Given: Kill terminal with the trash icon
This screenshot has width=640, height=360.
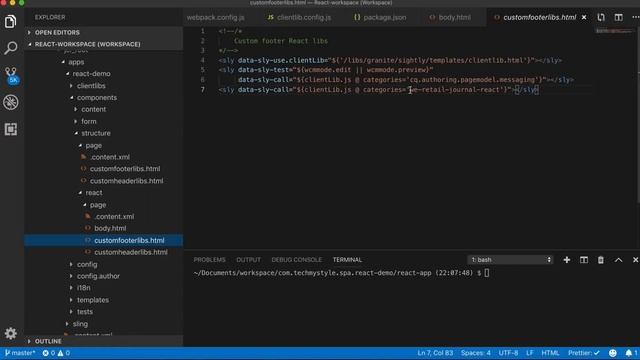Looking at the screenshot, I should click(601, 260).
